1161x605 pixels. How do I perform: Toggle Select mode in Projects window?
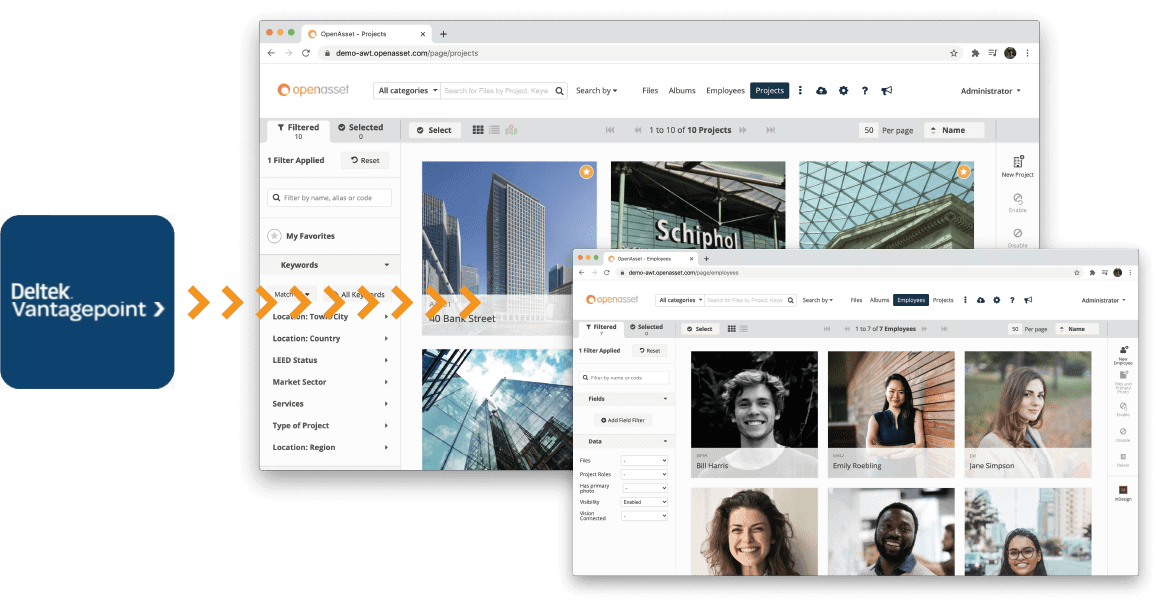pos(435,130)
